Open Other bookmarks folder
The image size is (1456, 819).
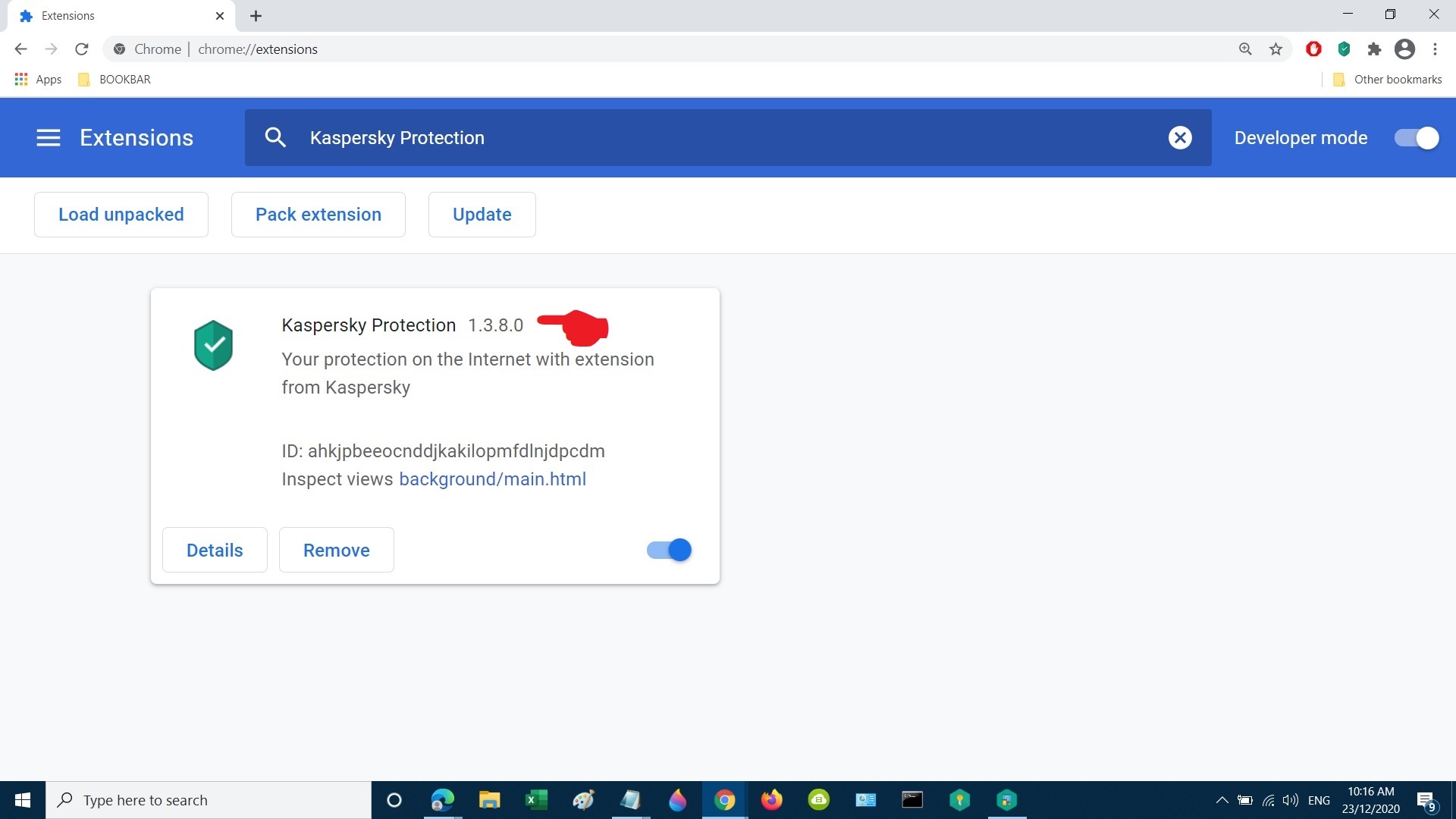tap(1388, 80)
